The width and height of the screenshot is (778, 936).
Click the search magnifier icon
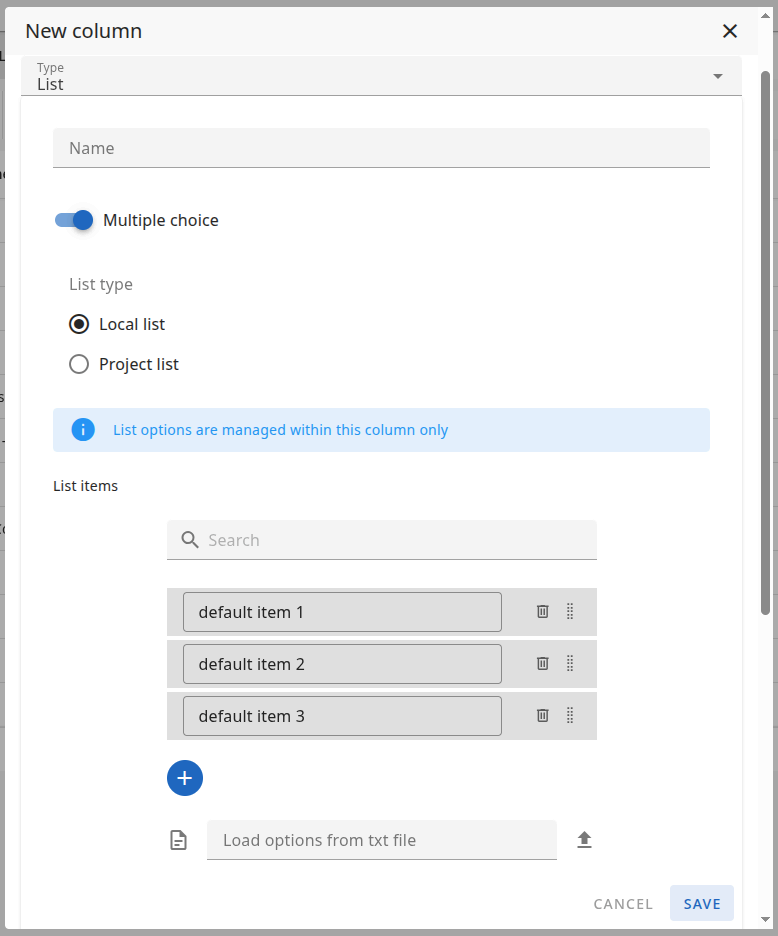[190, 540]
